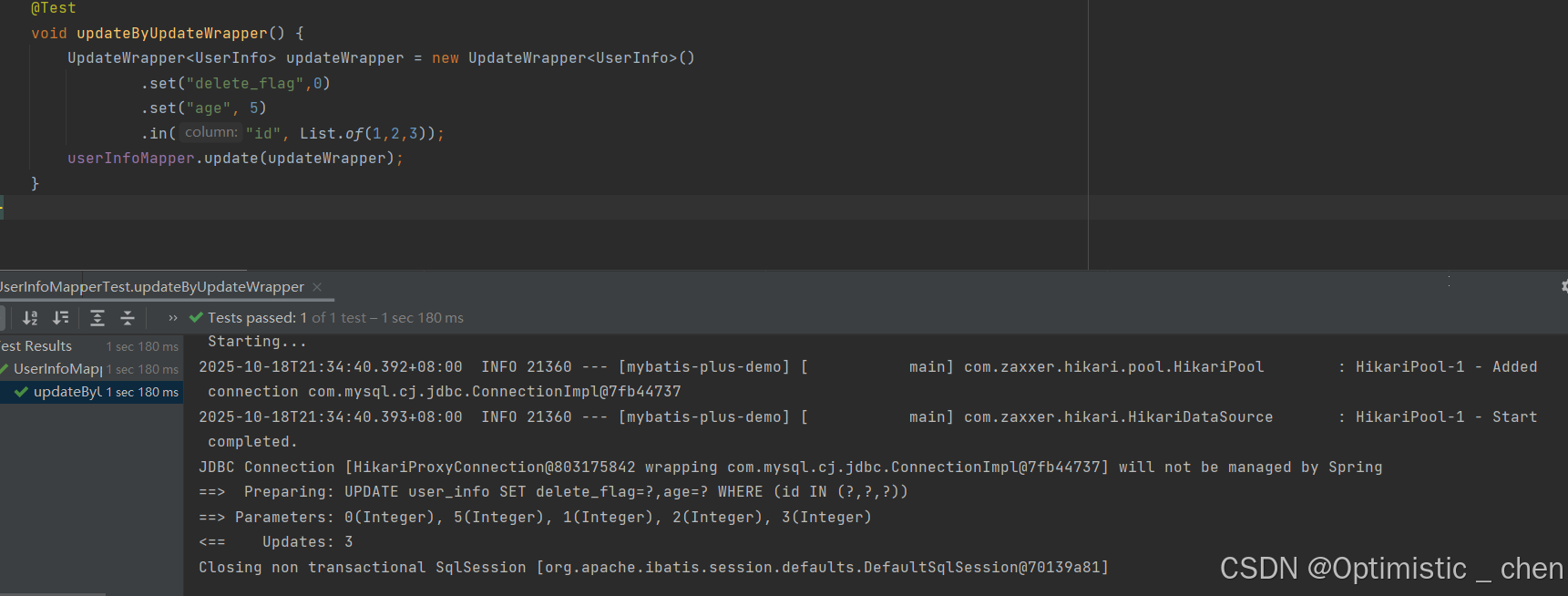Click HikariPool log entry text
This screenshot has height=596, width=1568.
coord(1114,367)
